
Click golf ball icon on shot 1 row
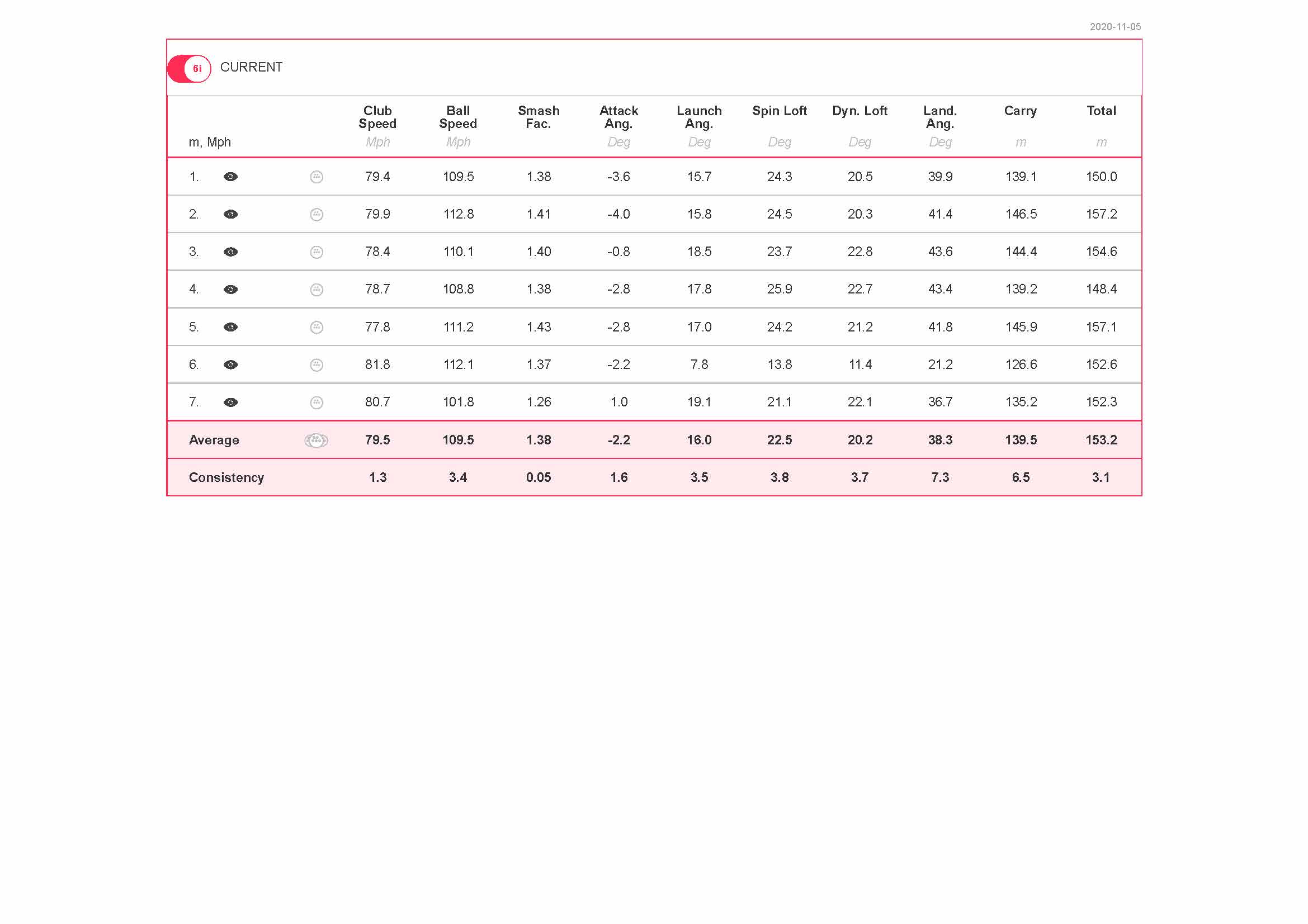click(x=317, y=177)
